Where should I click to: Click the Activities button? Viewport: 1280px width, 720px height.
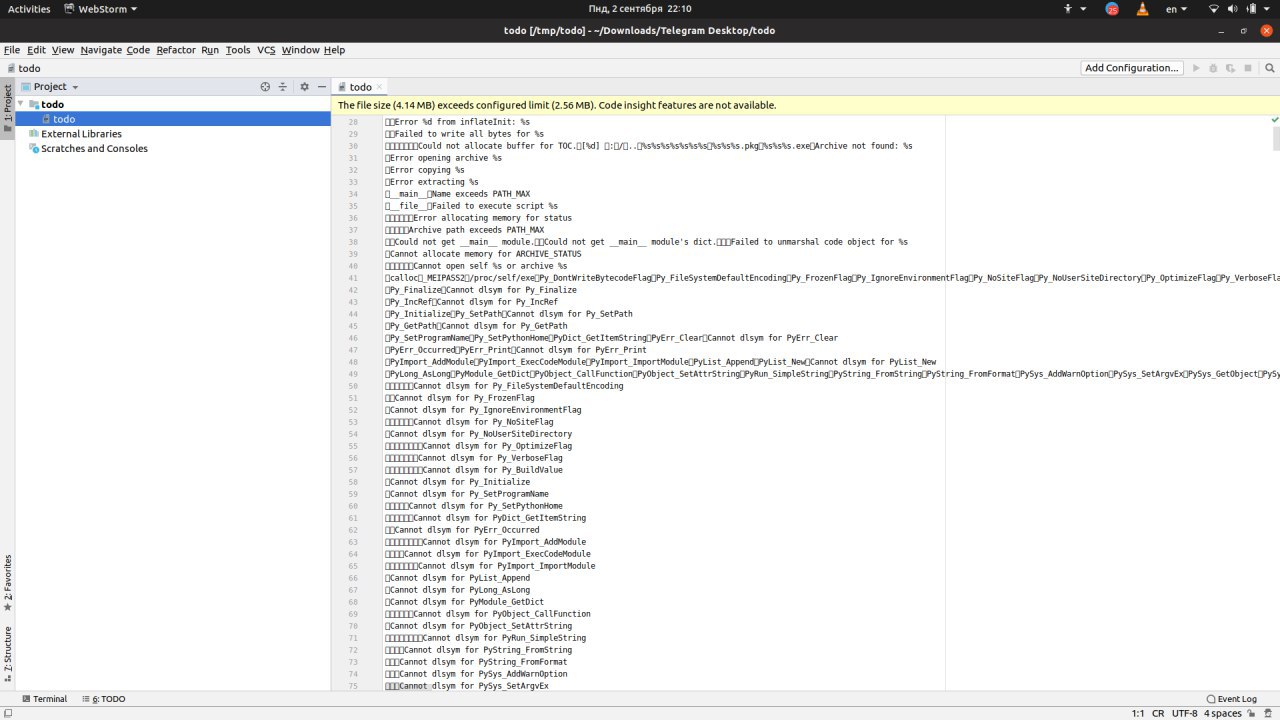[29, 9]
